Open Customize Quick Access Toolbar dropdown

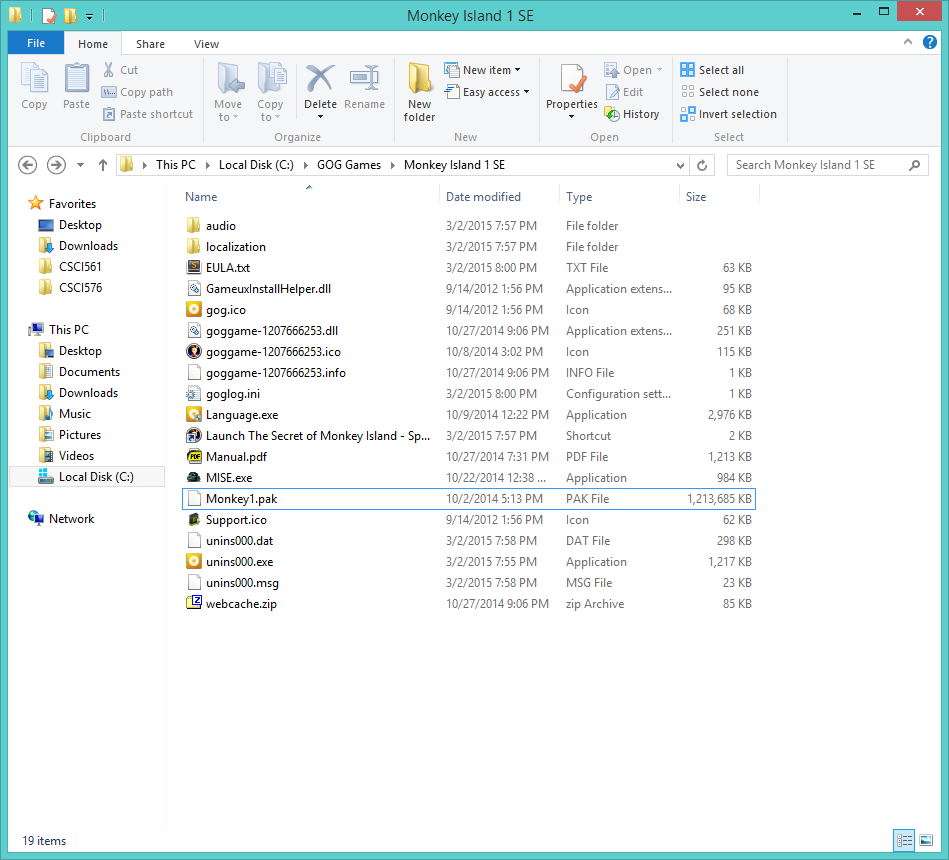pyautogui.click(x=89, y=16)
